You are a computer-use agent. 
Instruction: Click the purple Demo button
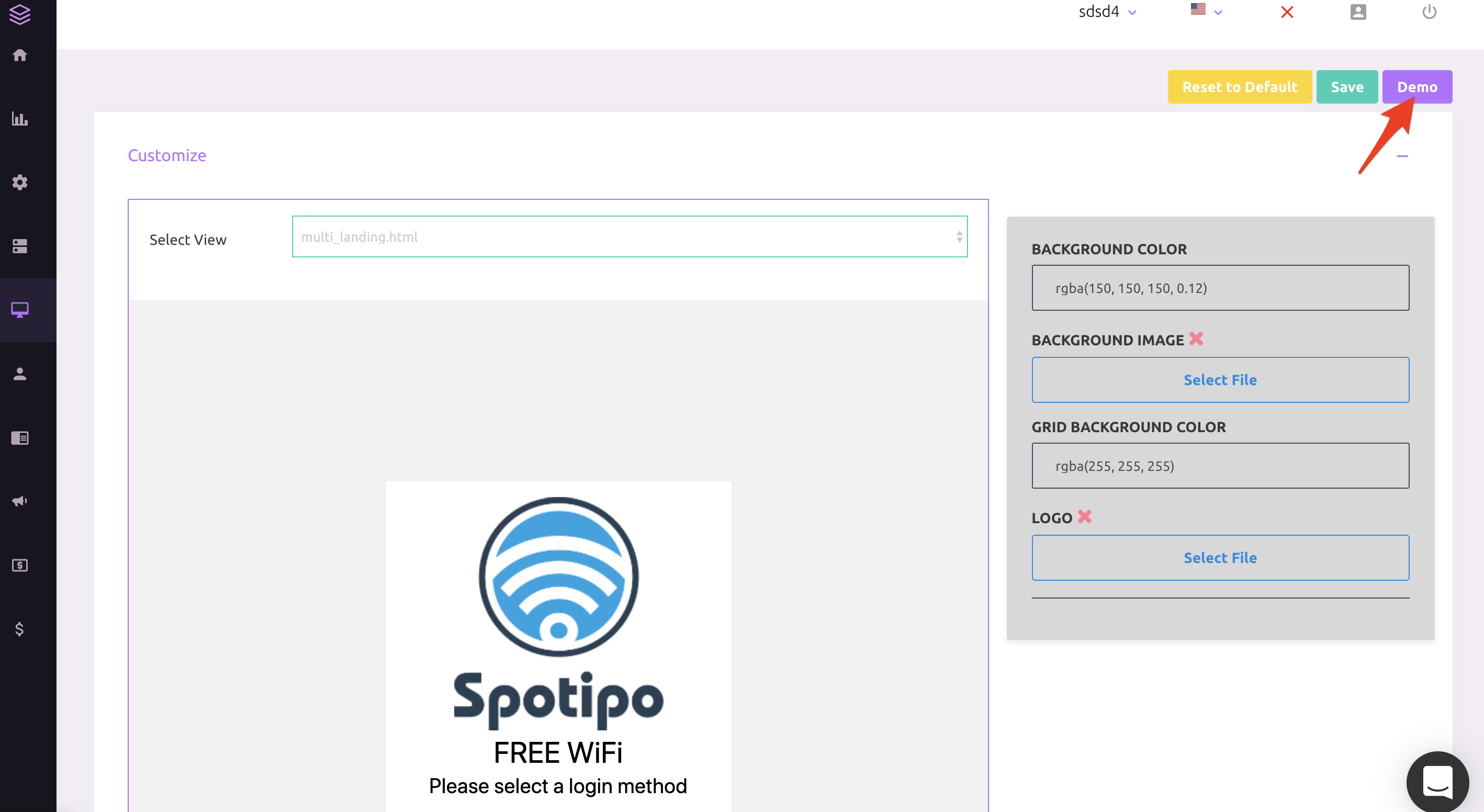pos(1416,87)
